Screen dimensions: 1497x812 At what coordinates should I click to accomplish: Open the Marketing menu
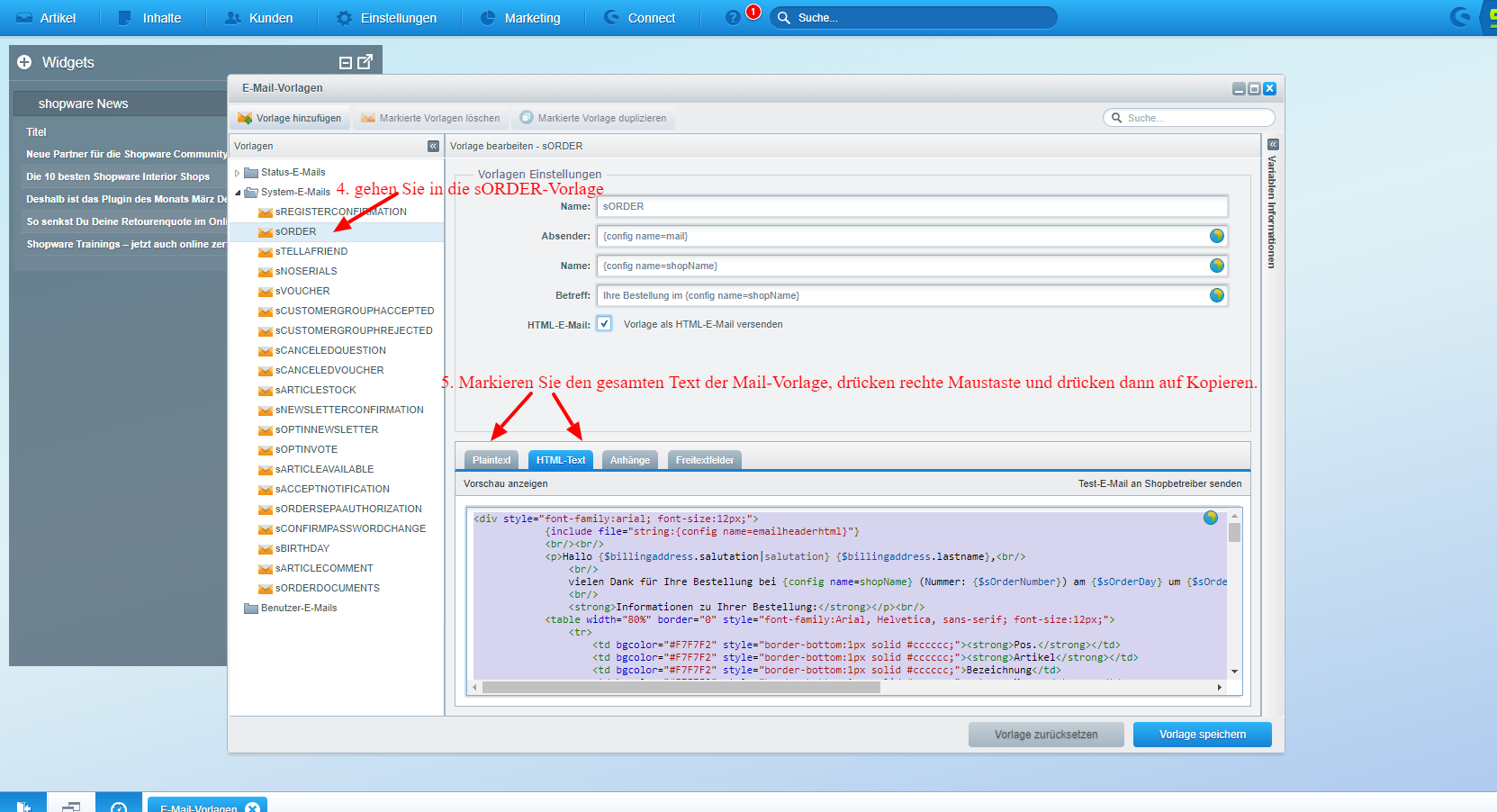point(520,18)
